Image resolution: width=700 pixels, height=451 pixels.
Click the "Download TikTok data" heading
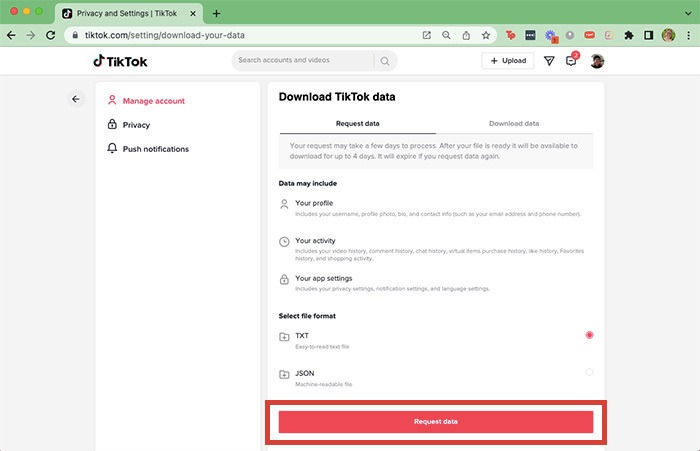pyautogui.click(x=337, y=97)
